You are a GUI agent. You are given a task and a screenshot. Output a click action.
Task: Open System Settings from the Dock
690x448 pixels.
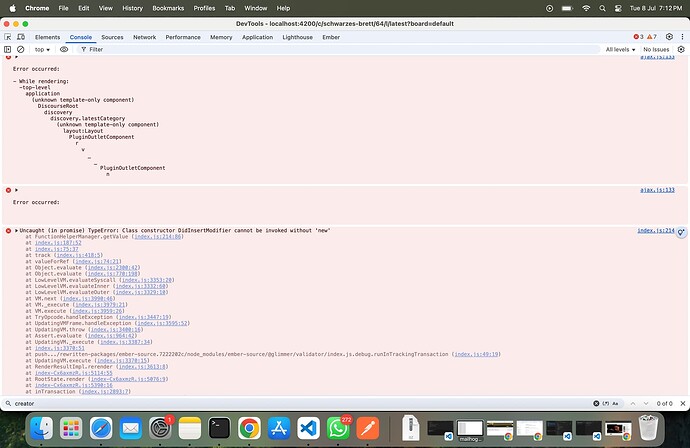coord(160,428)
